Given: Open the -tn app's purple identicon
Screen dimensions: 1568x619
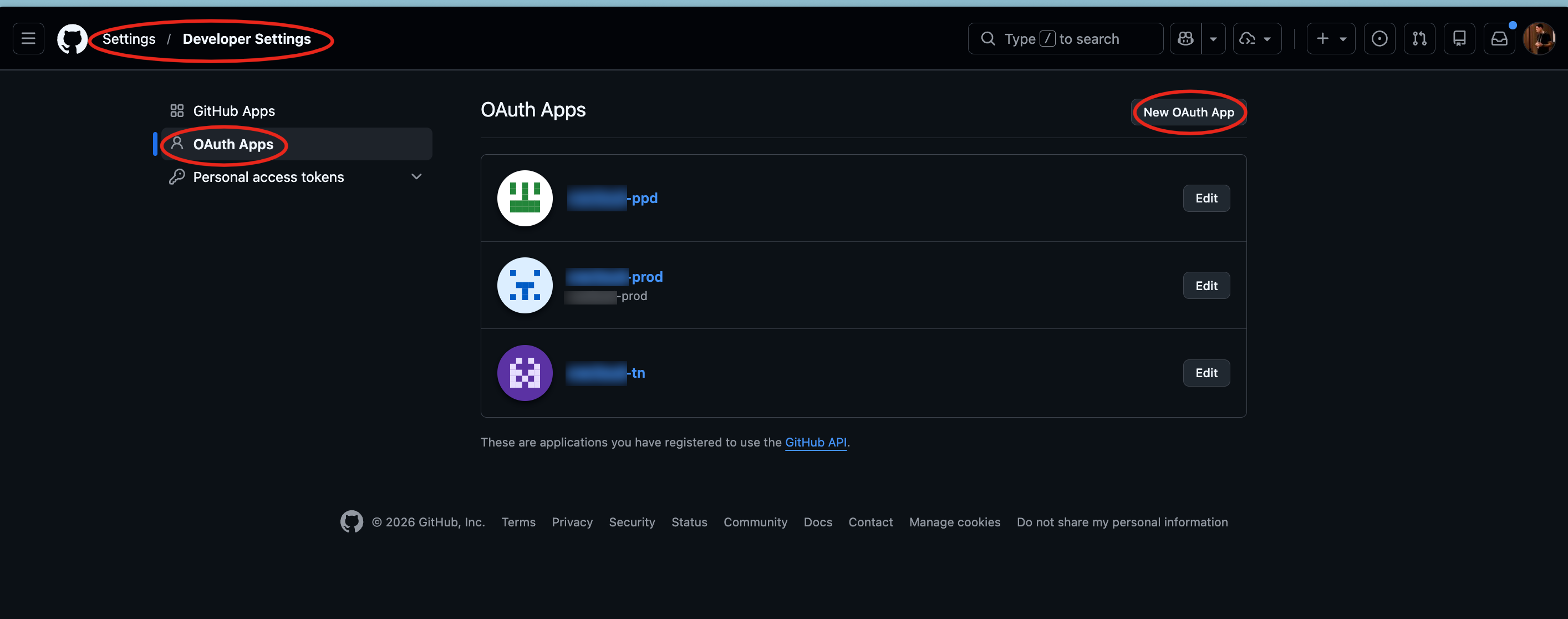Looking at the screenshot, I should coord(525,373).
